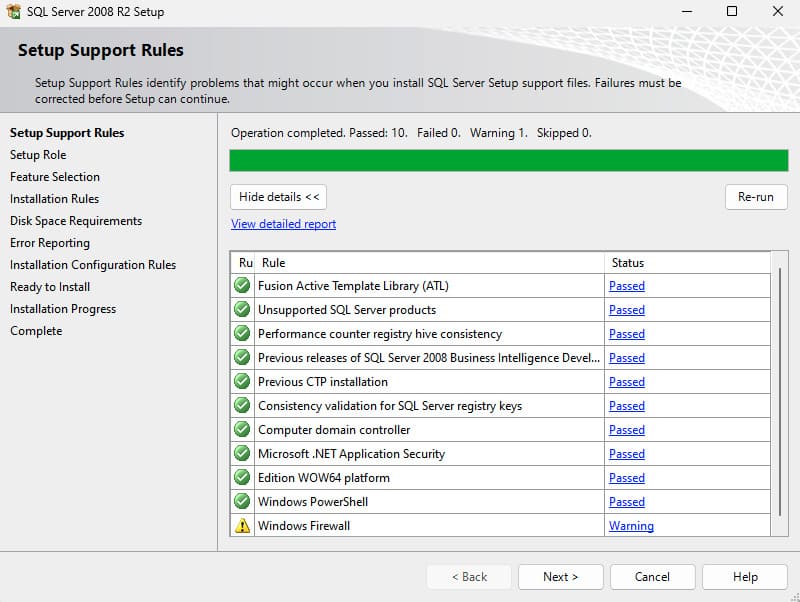Click the SQL Server Setup title bar icon

[x=13, y=12]
